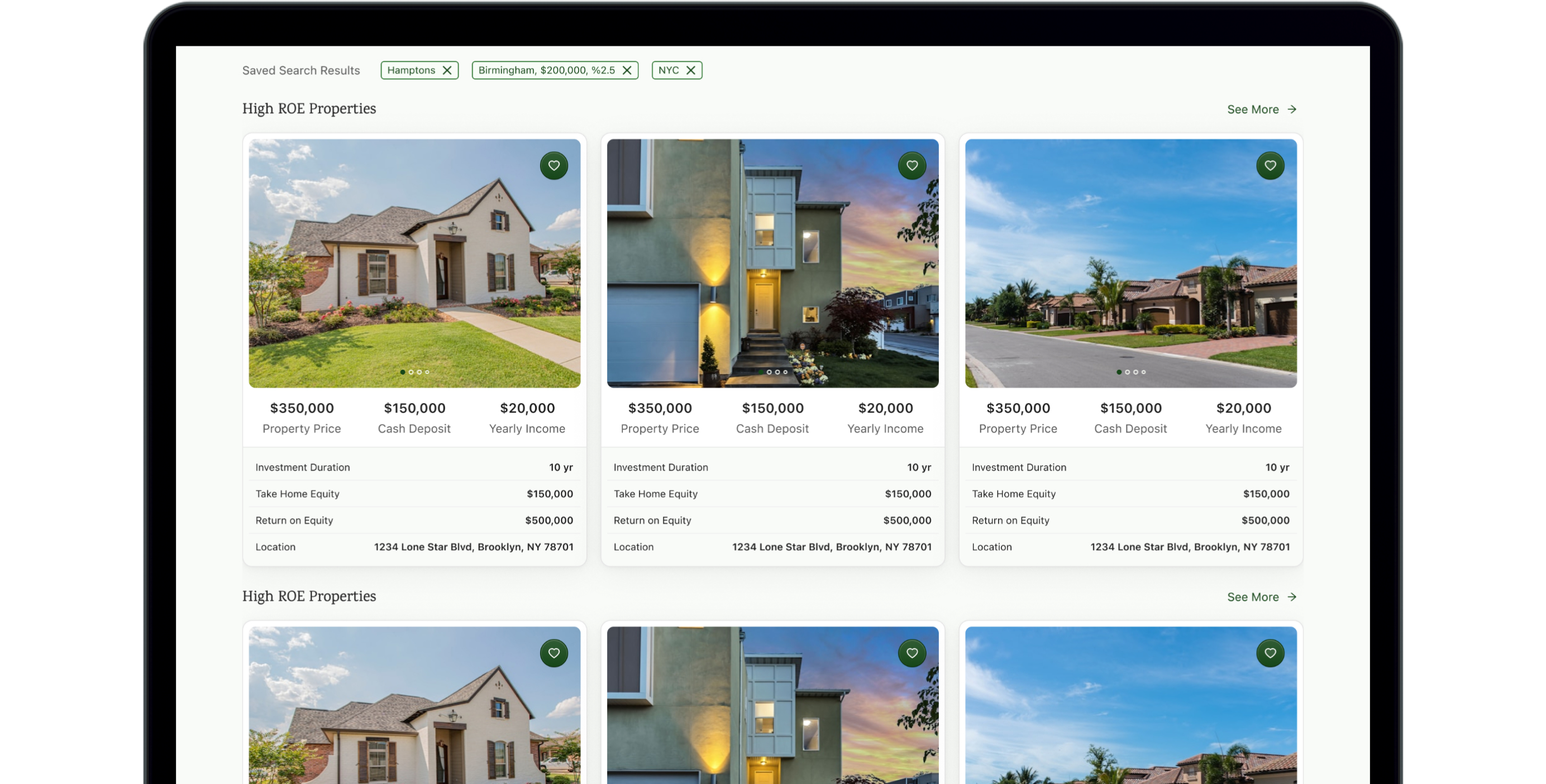Go to last photo dot on palm street card

click(1143, 372)
